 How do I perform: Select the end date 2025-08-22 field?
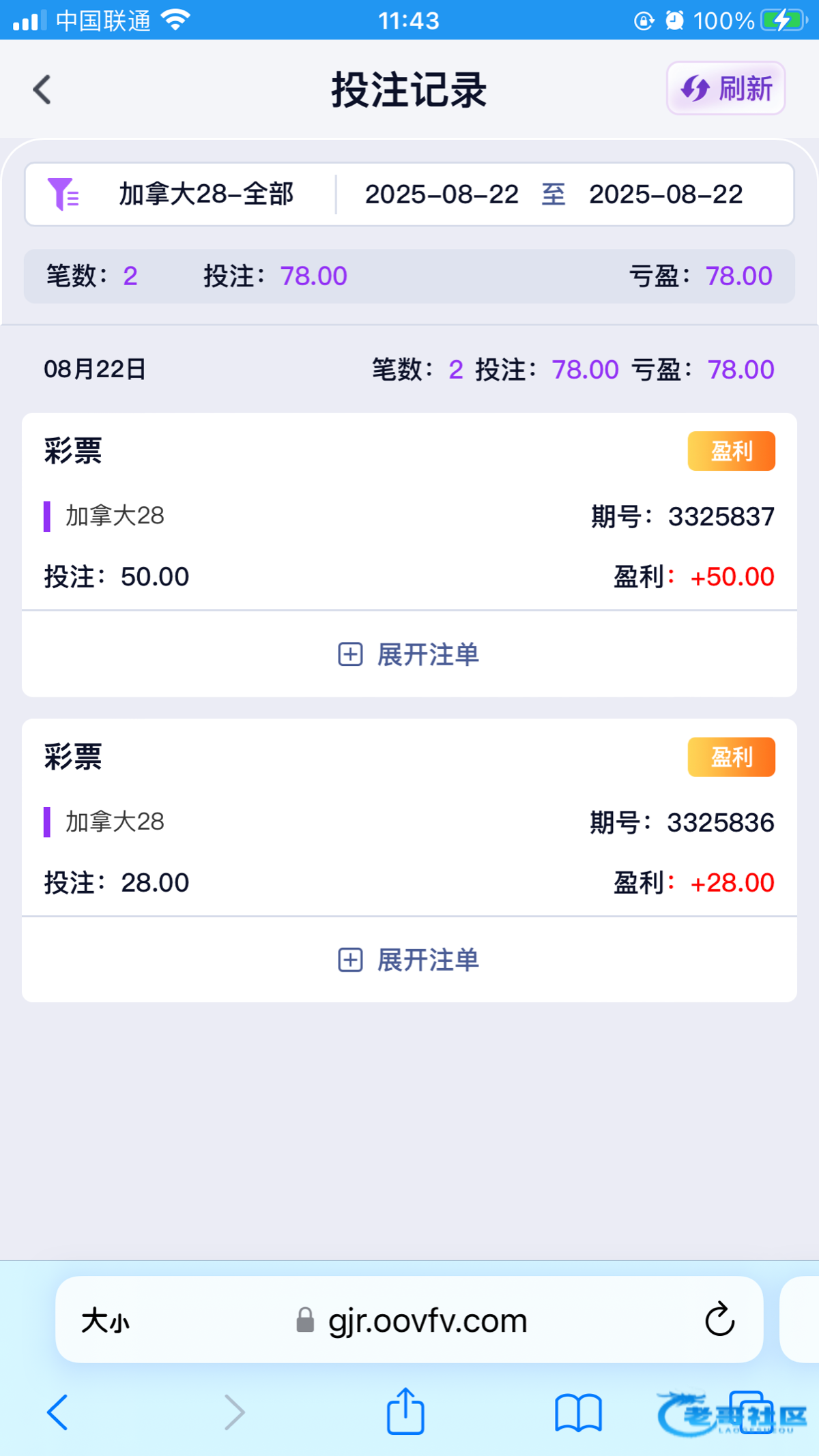pos(665,194)
